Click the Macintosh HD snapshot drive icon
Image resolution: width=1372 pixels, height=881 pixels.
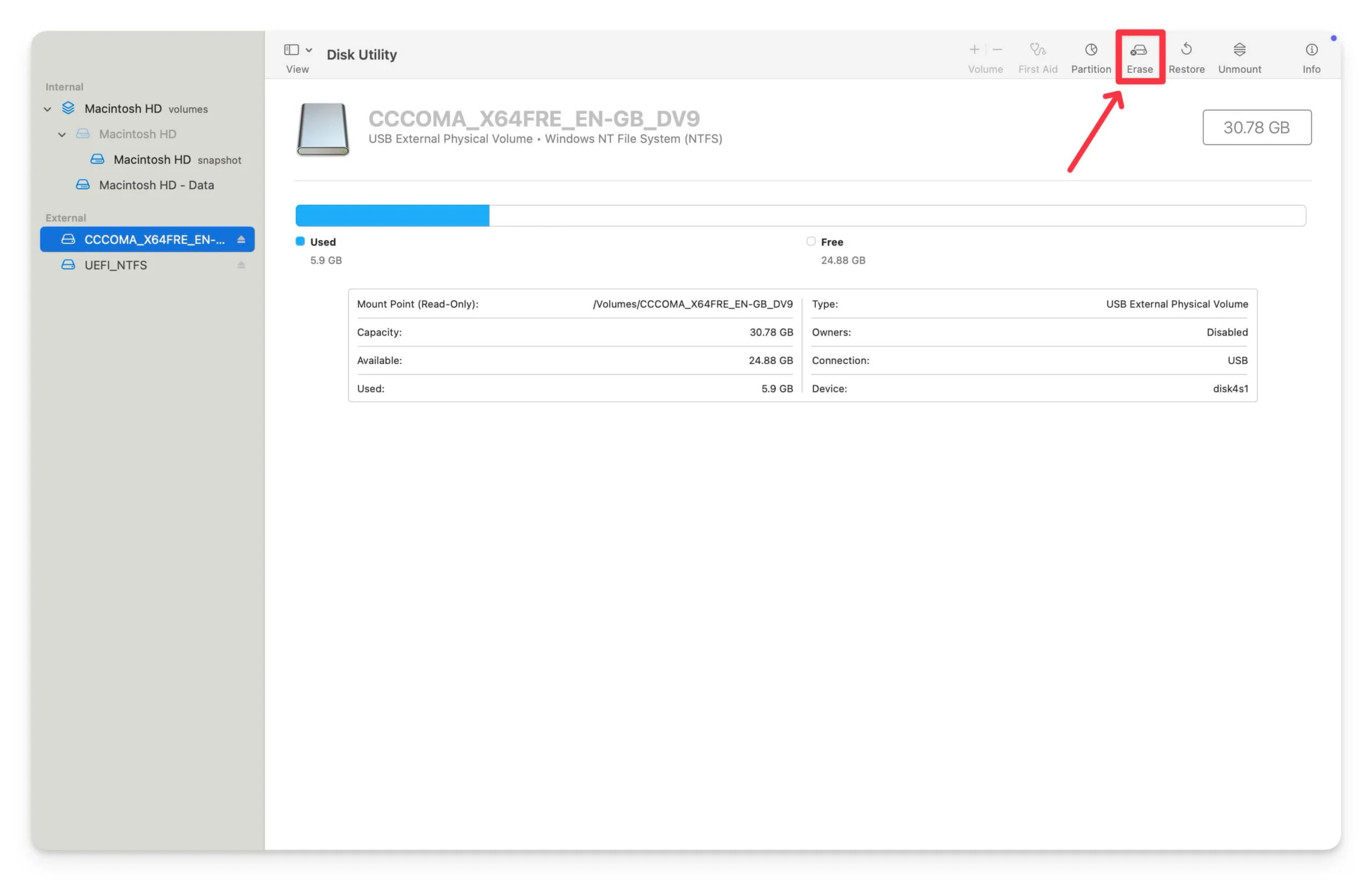click(97, 159)
